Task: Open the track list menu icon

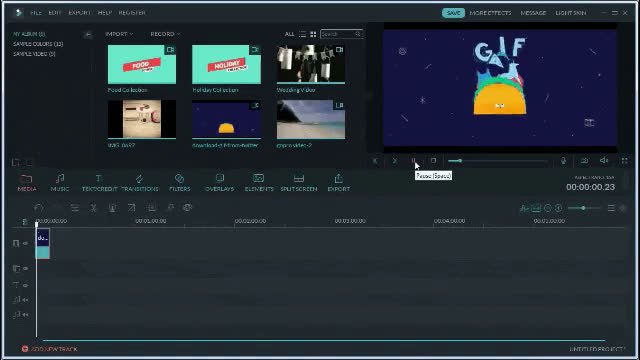Action: [x=611, y=208]
